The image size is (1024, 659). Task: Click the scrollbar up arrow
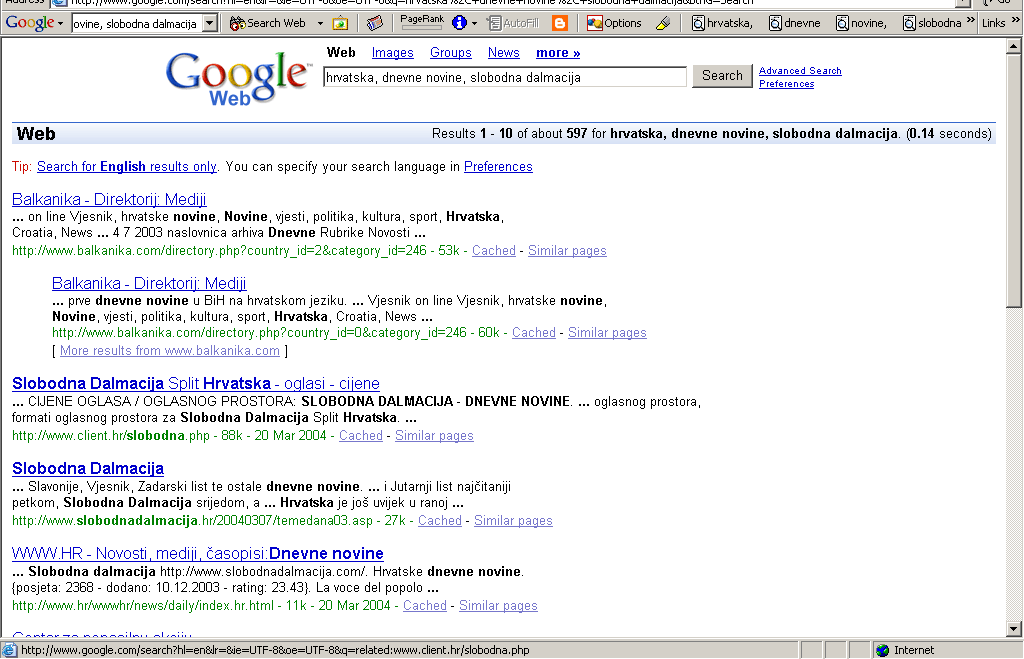(1014, 46)
